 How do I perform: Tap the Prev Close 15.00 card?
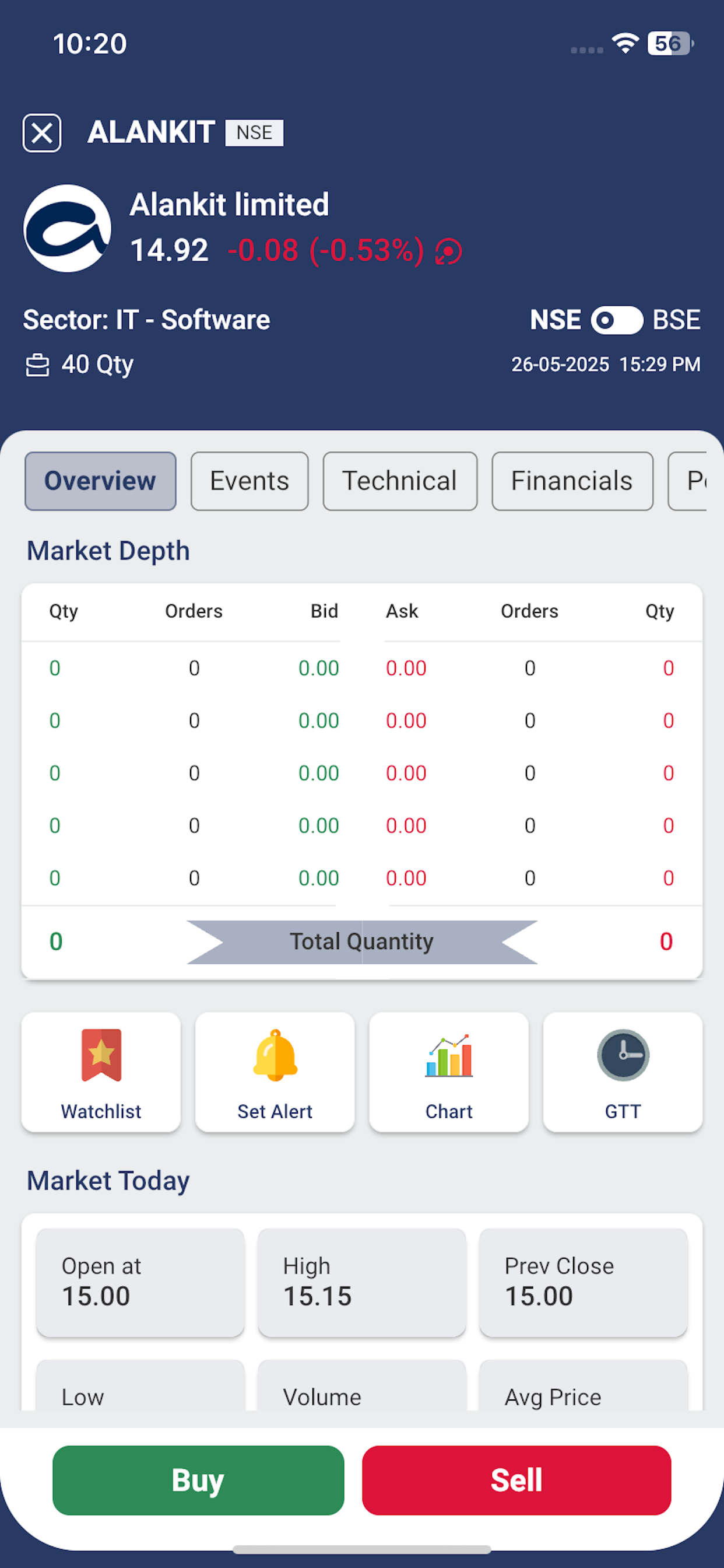coord(584,1283)
